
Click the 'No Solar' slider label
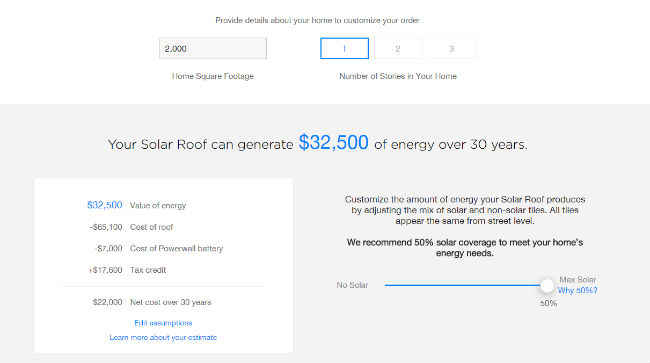pyautogui.click(x=352, y=285)
